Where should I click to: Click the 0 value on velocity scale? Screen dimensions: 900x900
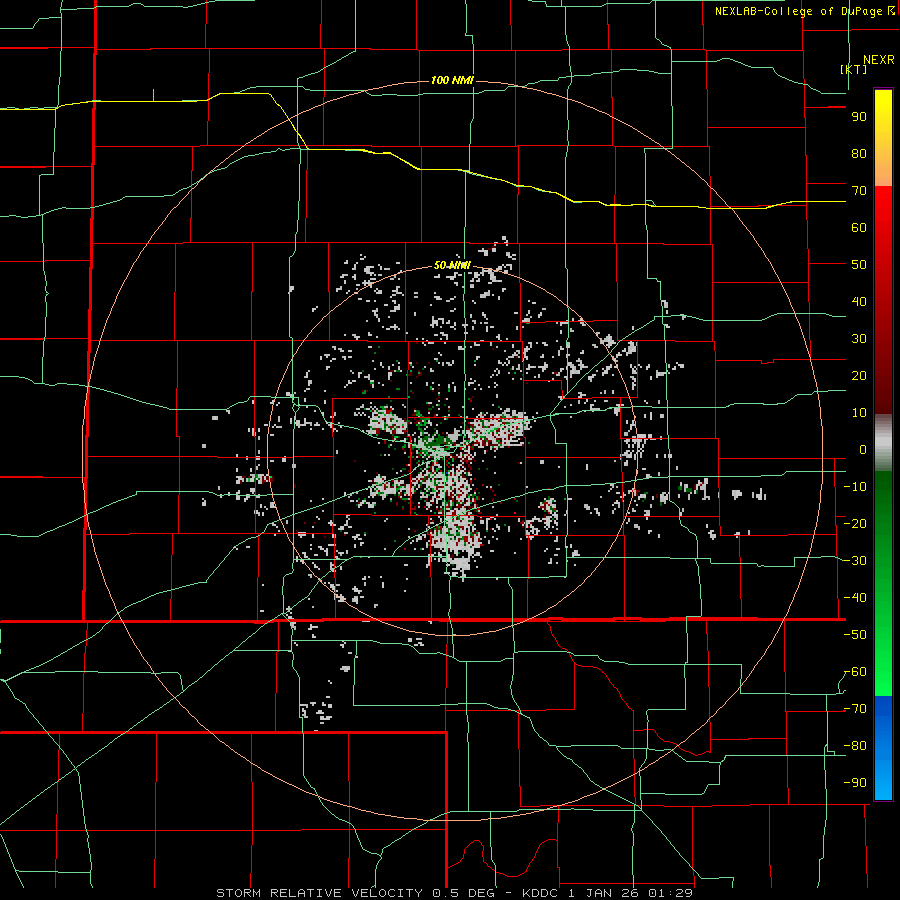click(863, 450)
